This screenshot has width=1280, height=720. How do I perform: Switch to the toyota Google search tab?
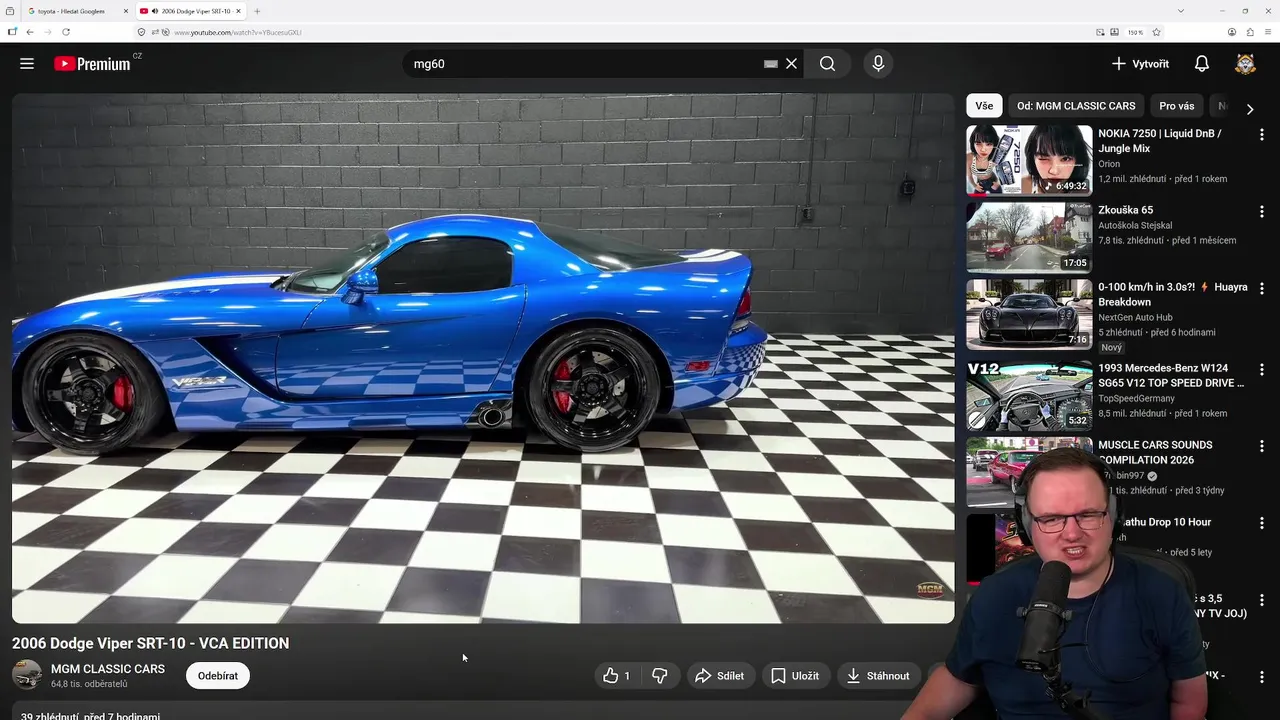pos(70,11)
